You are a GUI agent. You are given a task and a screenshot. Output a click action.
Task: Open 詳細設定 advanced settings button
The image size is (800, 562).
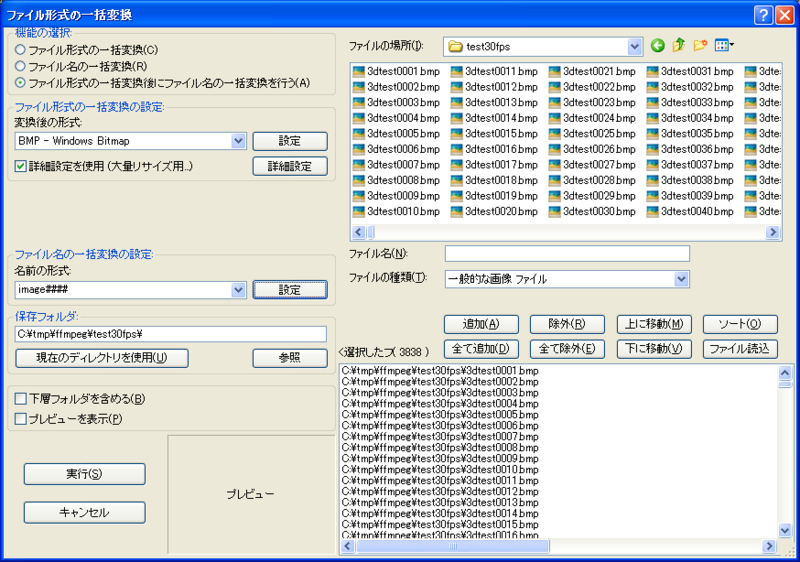[x=290, y=166]
